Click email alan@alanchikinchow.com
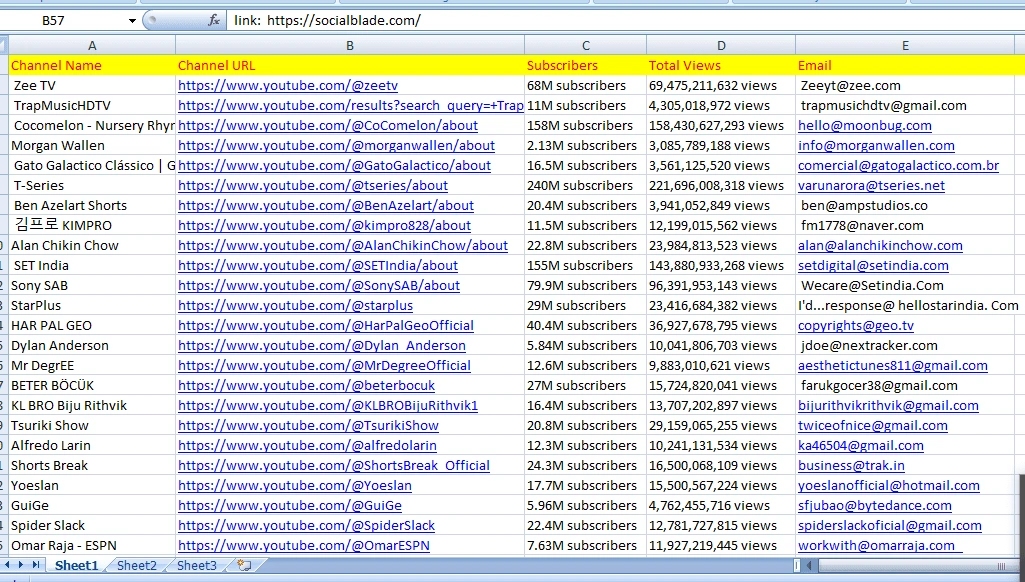Screen dimensions: 1025x582 880,246
